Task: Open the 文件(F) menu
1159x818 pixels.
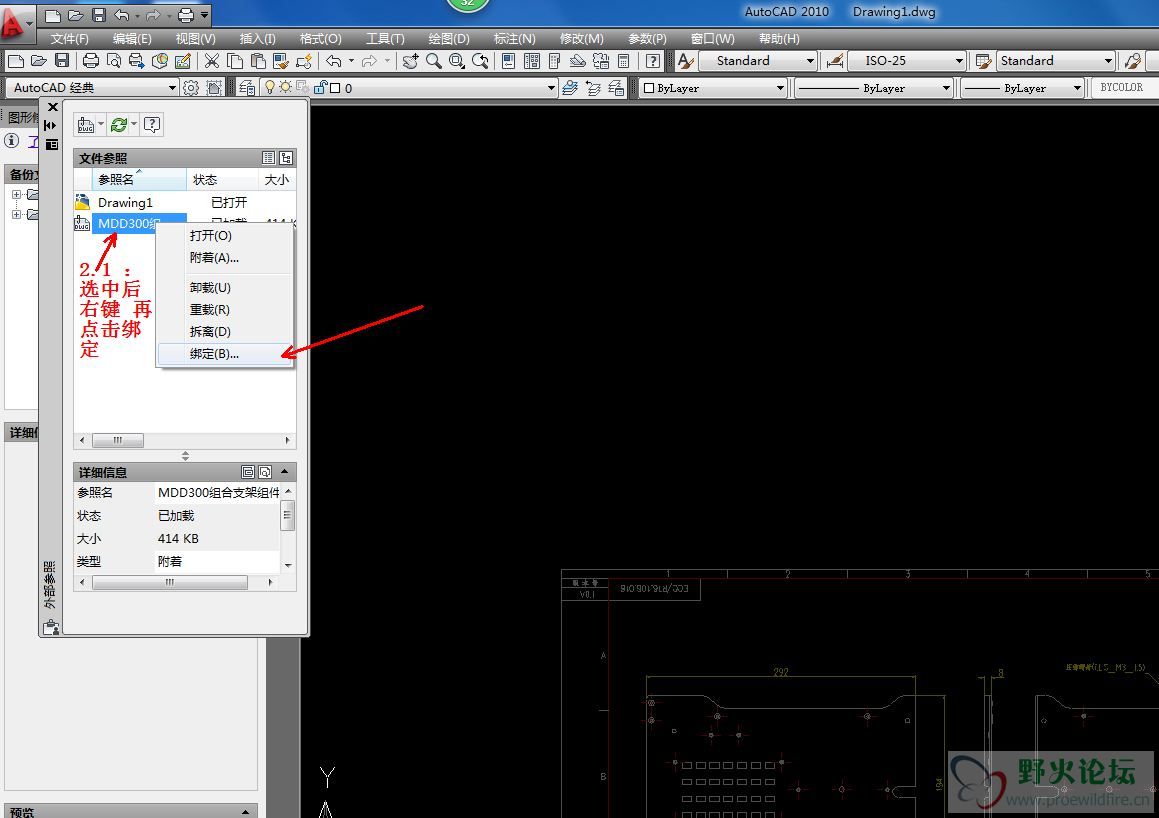Action: 69,38
